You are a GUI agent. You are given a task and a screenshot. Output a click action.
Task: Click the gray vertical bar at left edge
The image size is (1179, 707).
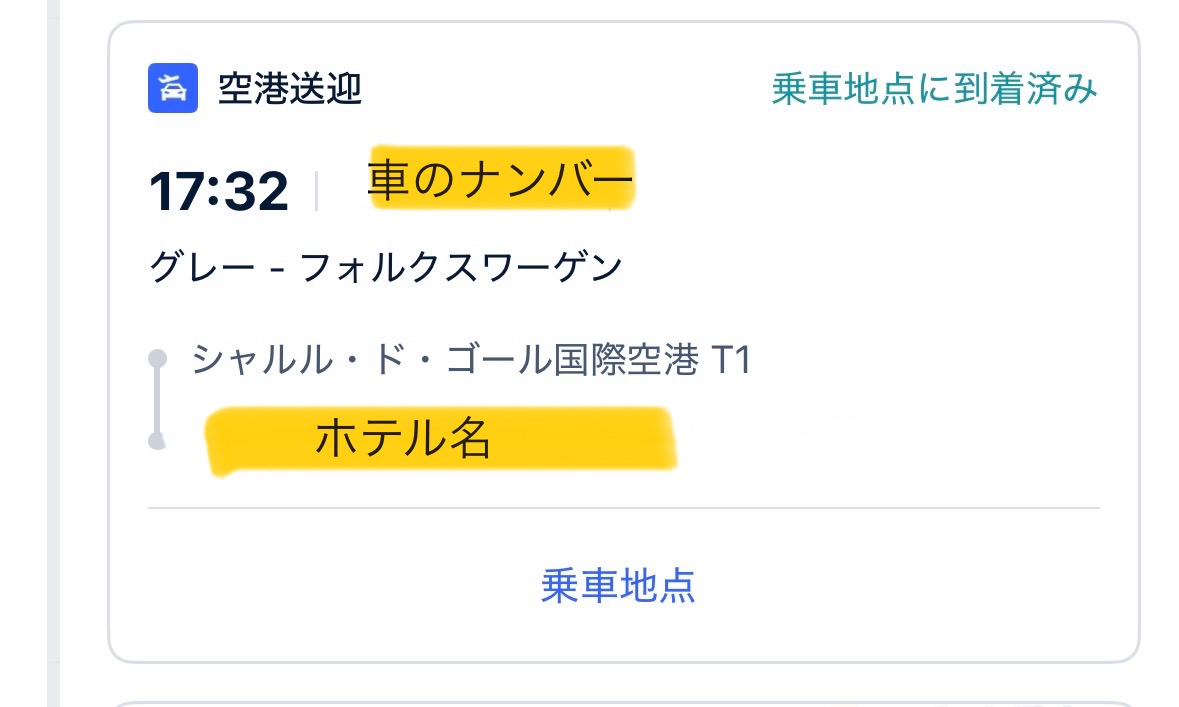[x=53, y=354]
